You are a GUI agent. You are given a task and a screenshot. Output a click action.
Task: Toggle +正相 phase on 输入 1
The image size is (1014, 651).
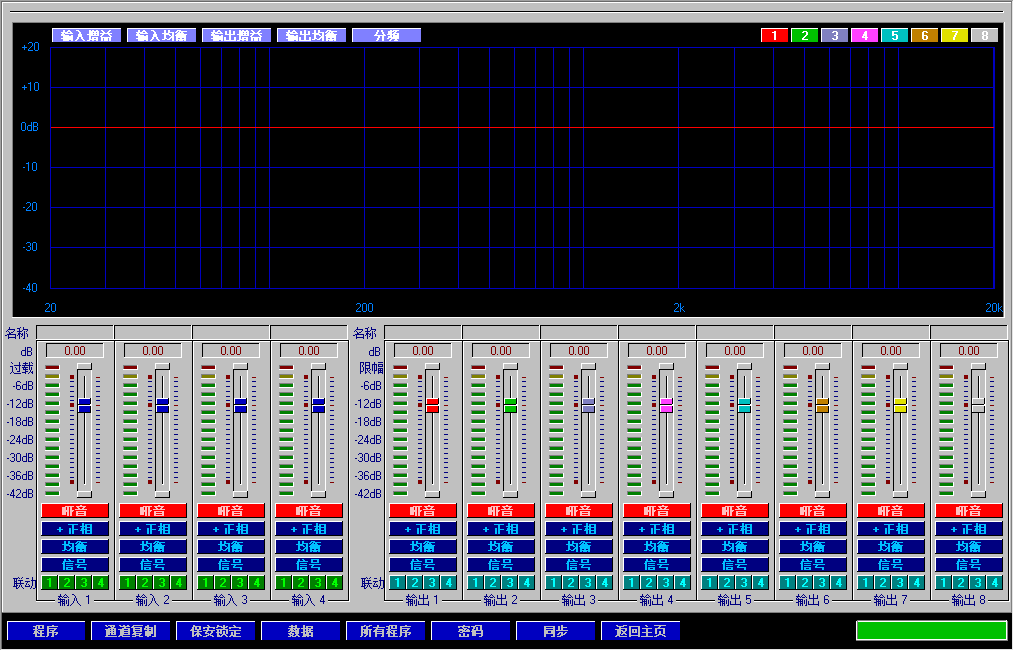pyautogui.click(x=75, y=529)
